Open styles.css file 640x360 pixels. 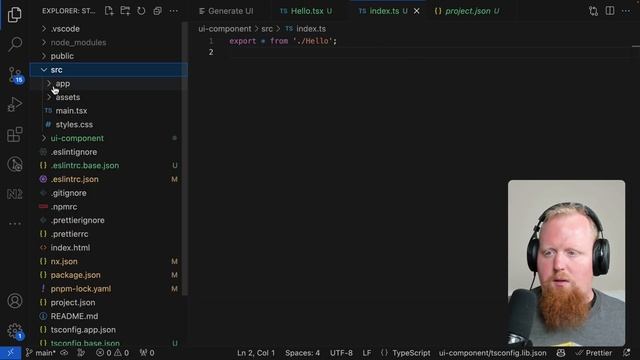click(x=109, y=124)
